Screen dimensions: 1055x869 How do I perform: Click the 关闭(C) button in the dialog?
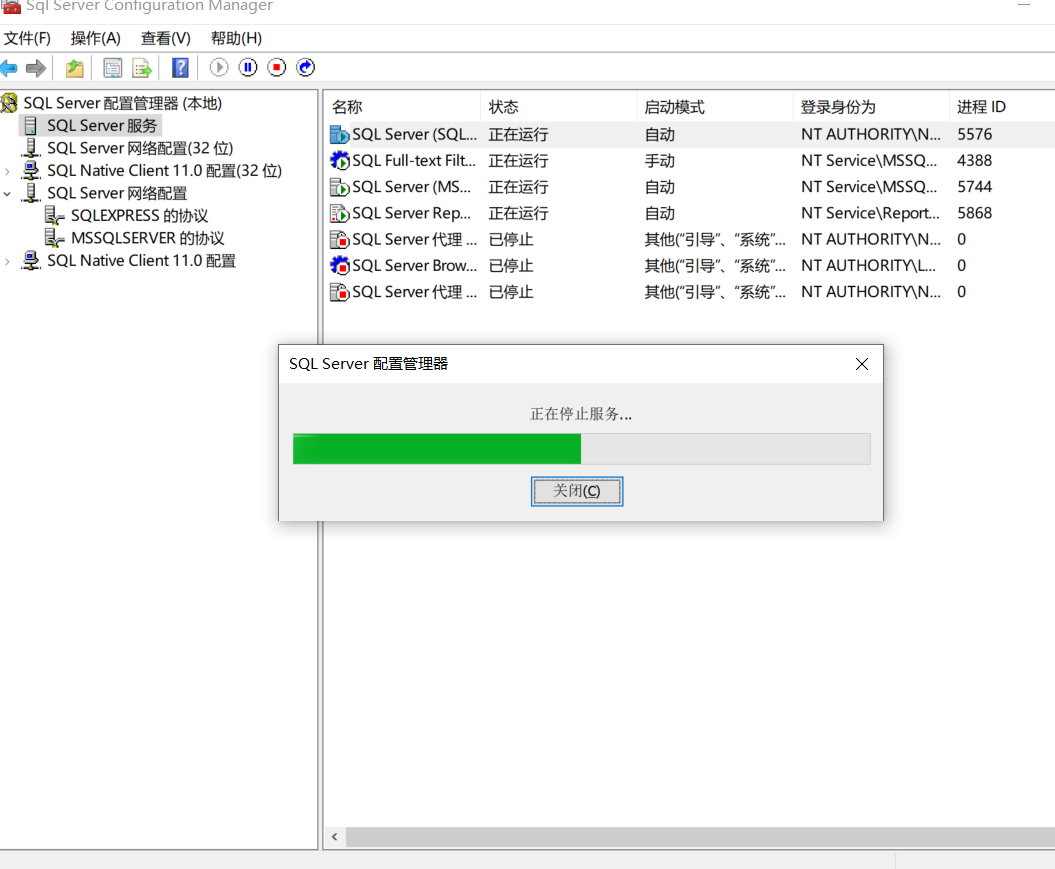coord(577,491)
